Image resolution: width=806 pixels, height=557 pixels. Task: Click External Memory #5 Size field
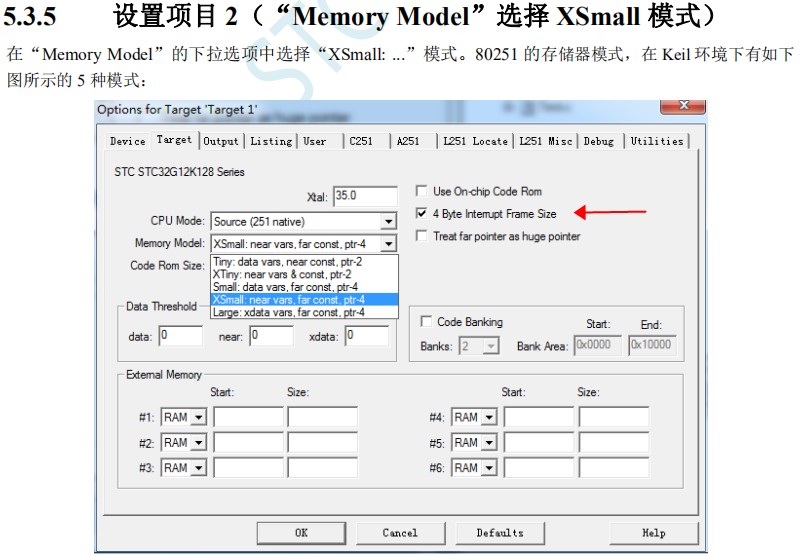coord(614,442)
